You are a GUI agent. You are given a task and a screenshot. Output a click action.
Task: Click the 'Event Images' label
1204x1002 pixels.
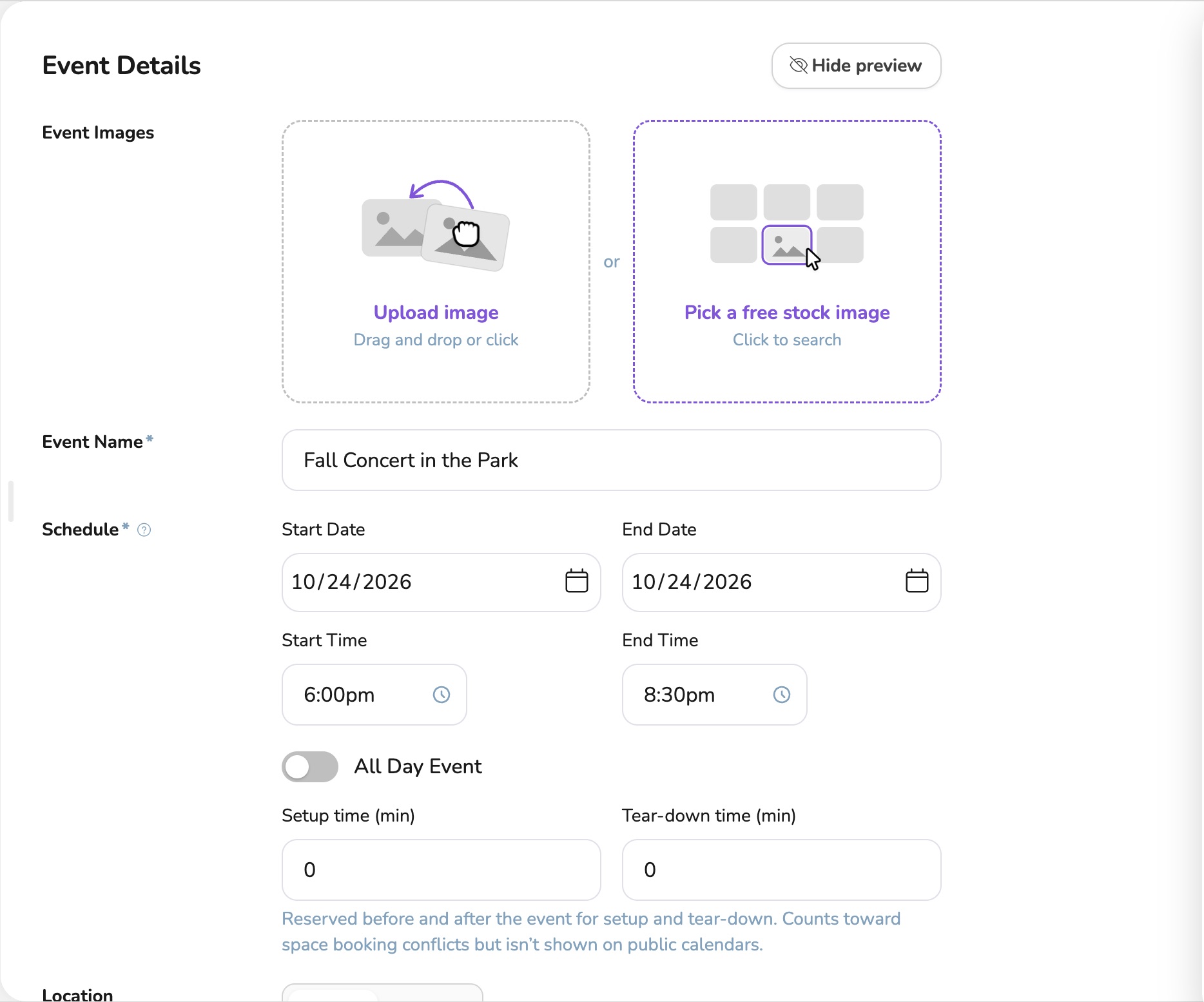point(98,133)
